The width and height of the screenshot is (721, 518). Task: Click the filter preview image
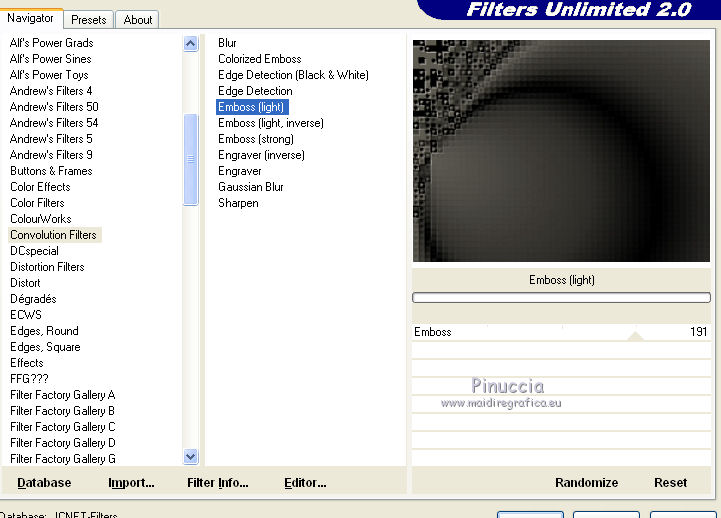[561, 151]
